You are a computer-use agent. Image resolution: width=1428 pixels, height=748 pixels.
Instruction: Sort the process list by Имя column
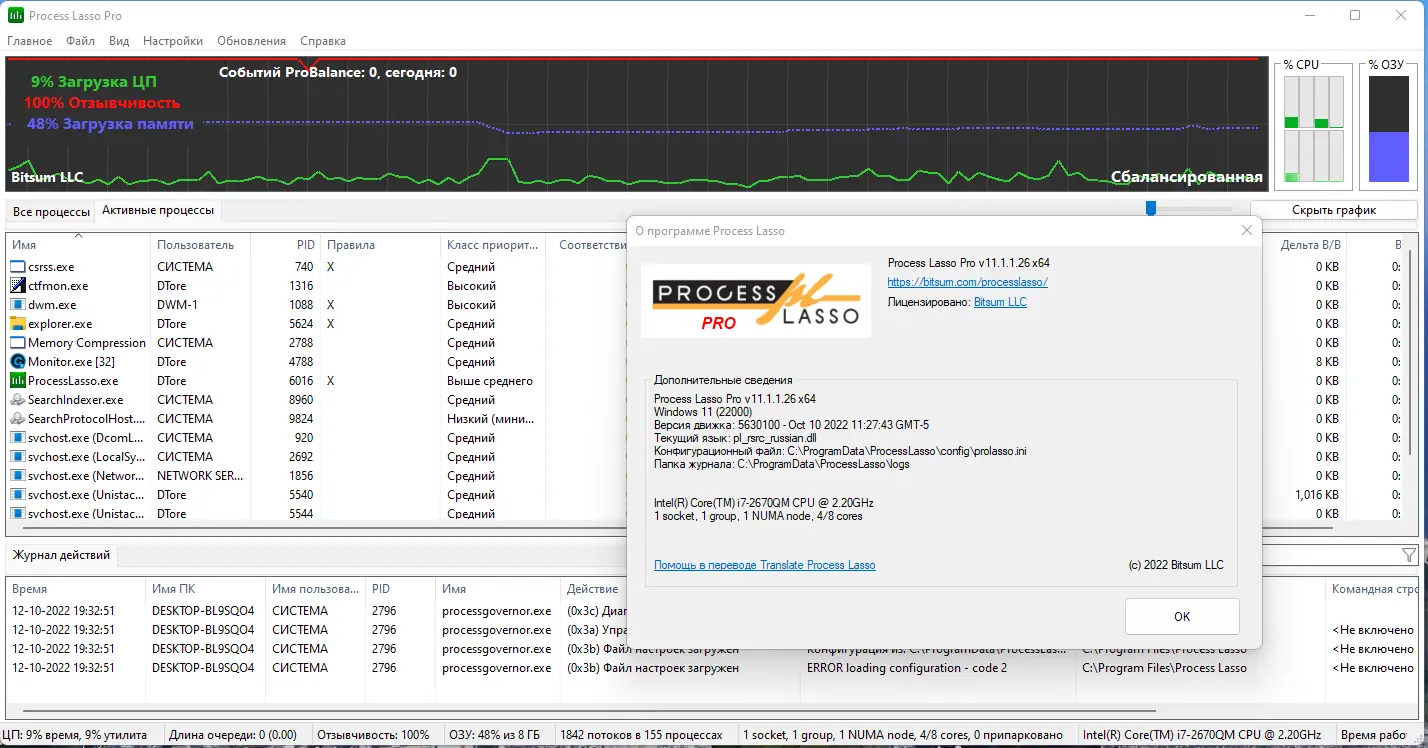coord(78,245)
